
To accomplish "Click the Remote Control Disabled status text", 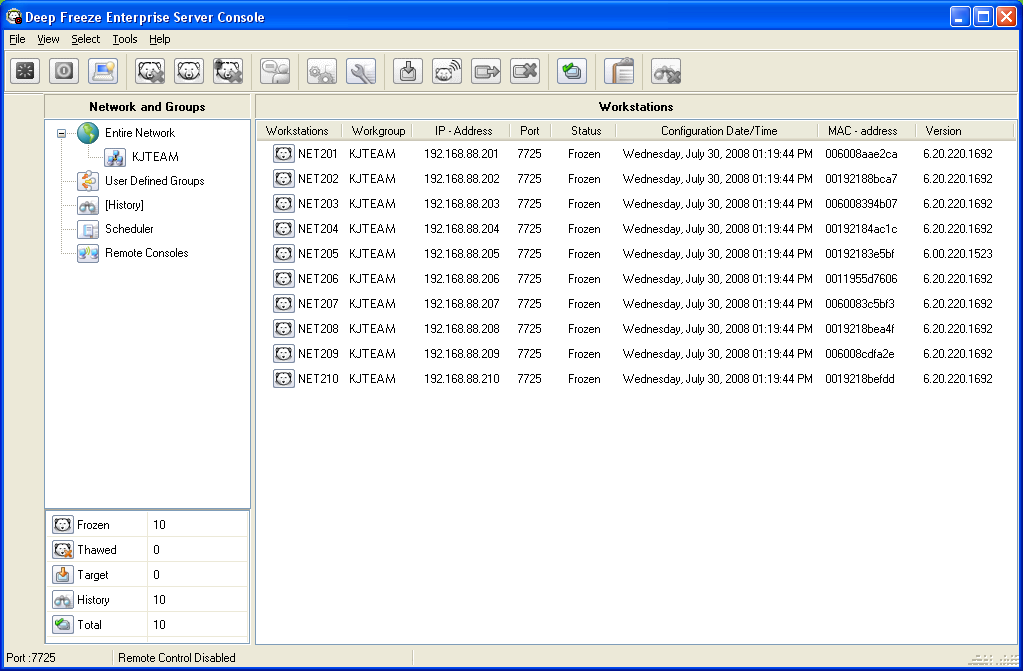I will point(177,658).
